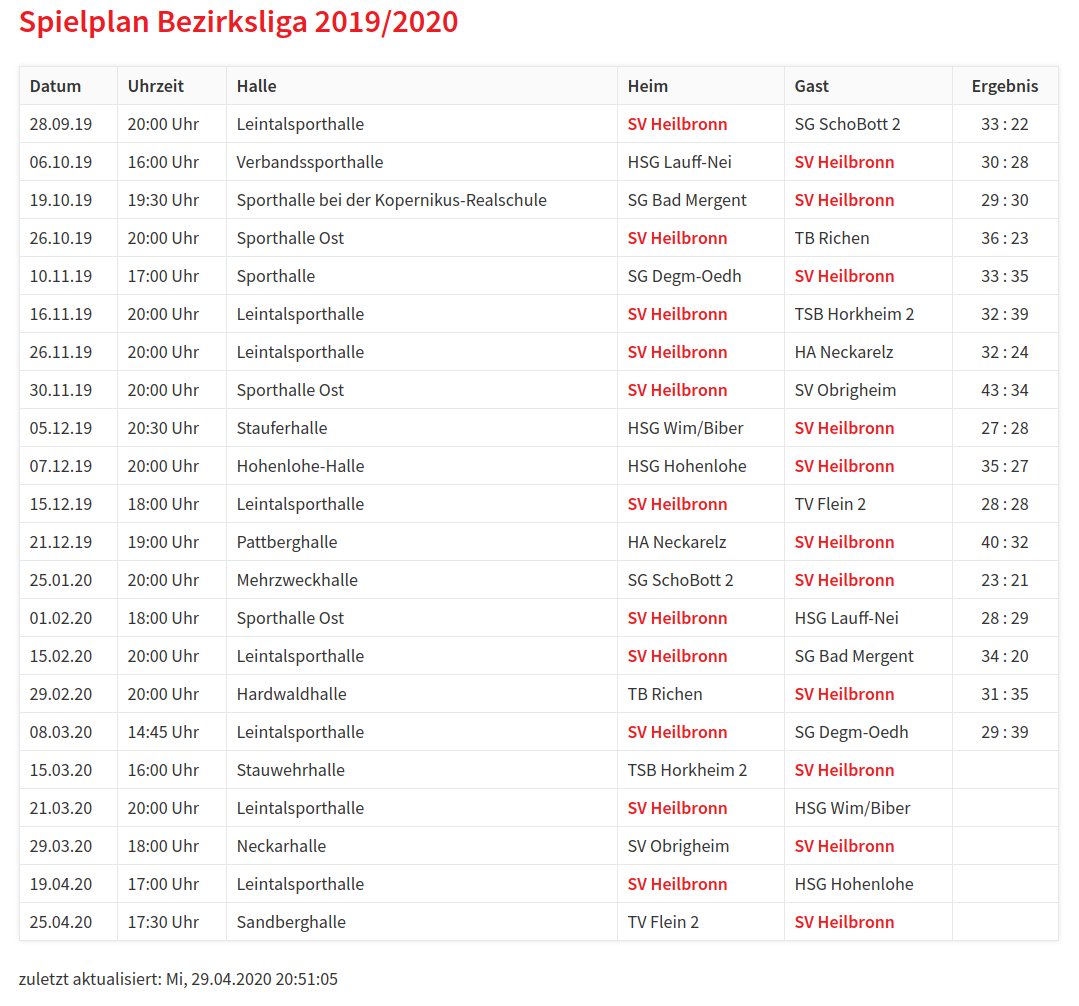Click the 19:00 Uhr time cell
This screenshot has width=1079, height=1006.
click(x=163, y=542)
